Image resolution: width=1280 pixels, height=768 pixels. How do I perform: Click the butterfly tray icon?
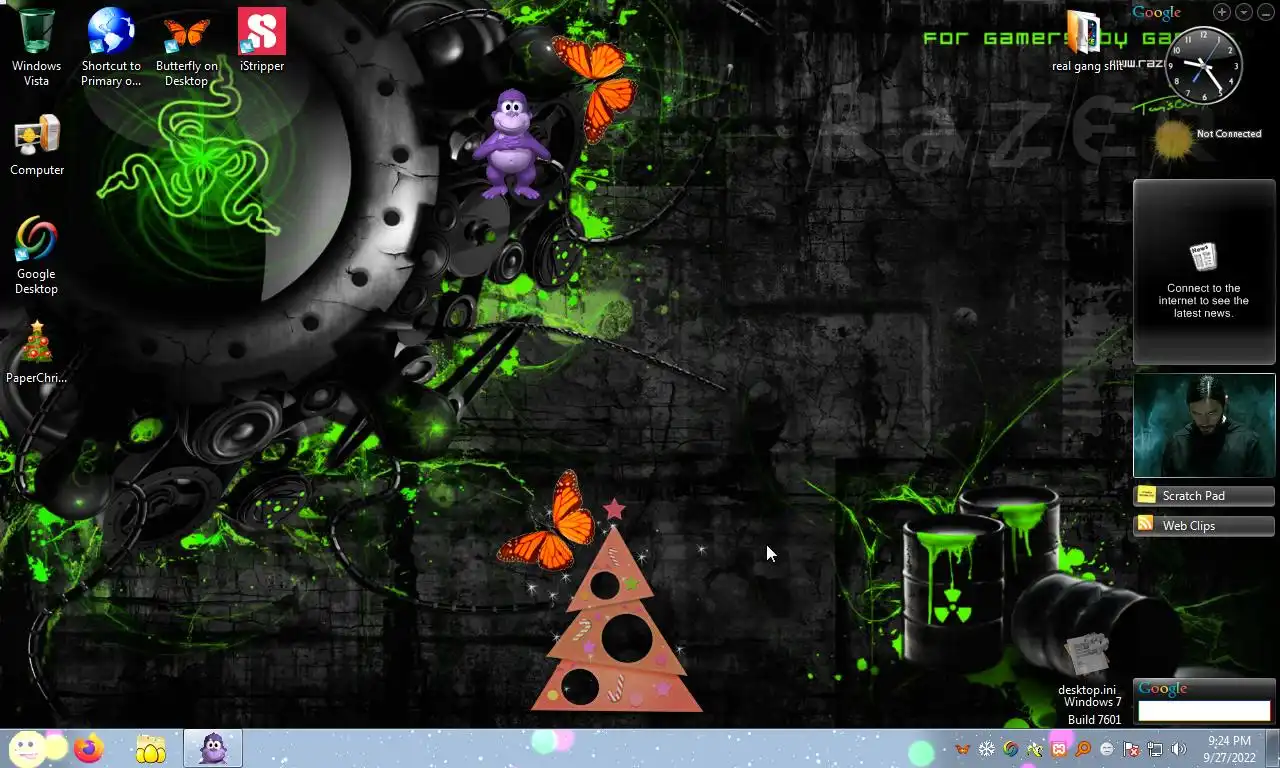963,749
